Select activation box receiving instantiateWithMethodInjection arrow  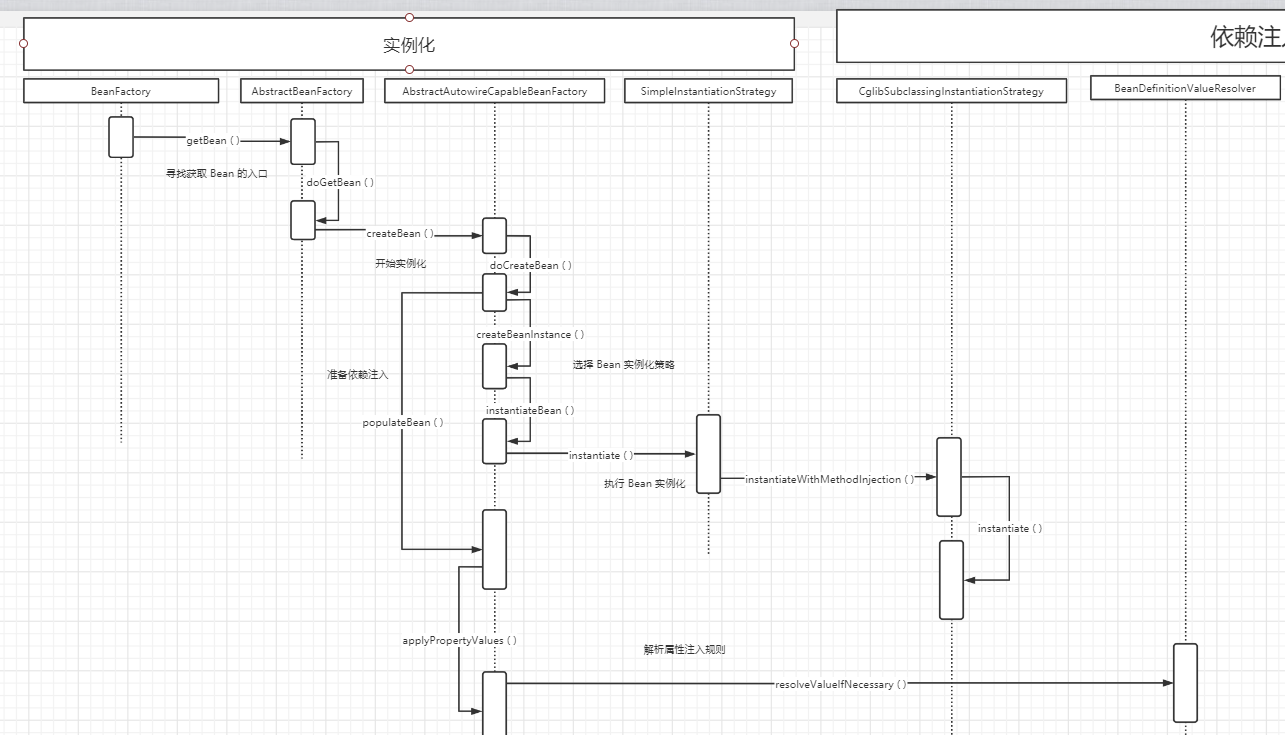pyautogui.click(x=949, y=477)
